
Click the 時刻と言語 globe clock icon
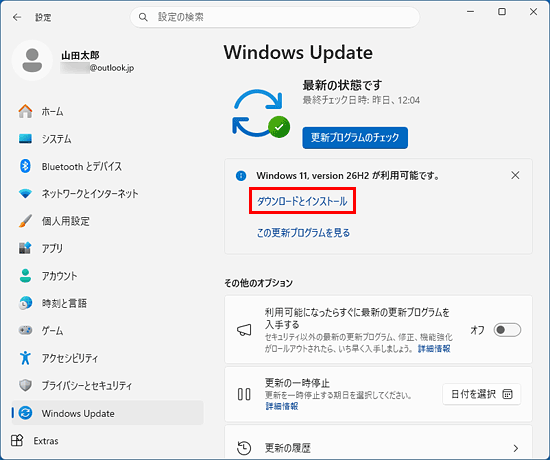click(x=25, y=303)
